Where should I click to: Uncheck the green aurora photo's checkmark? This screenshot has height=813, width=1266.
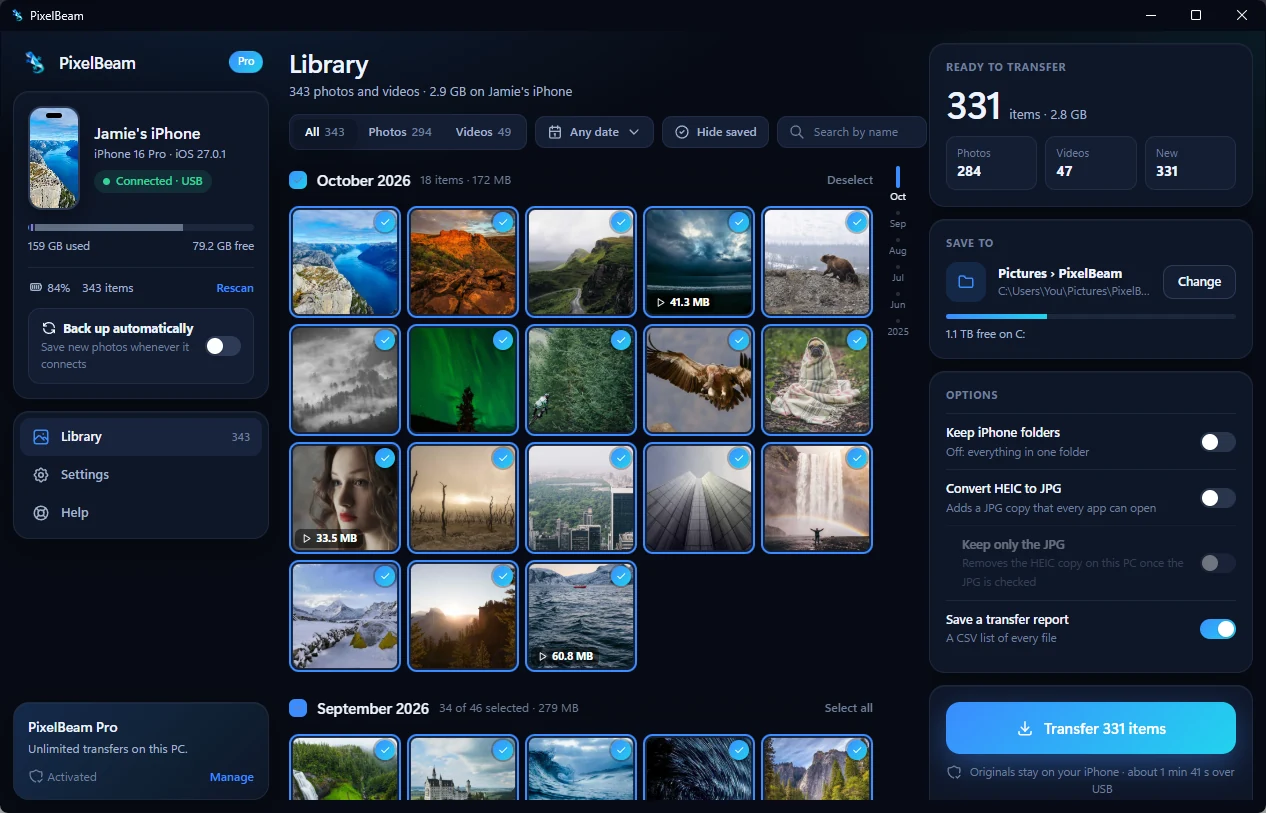click(x=503, y=340)
